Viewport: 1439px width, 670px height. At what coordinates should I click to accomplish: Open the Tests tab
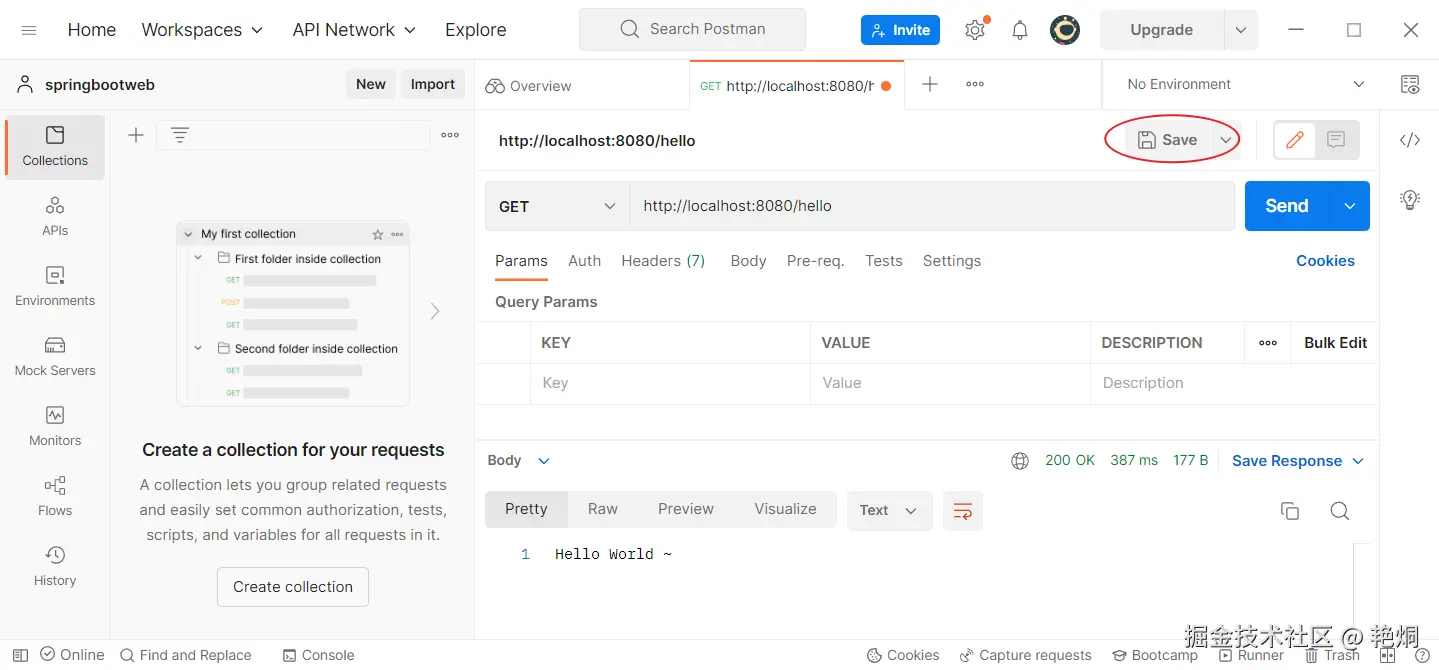(884, 261)
